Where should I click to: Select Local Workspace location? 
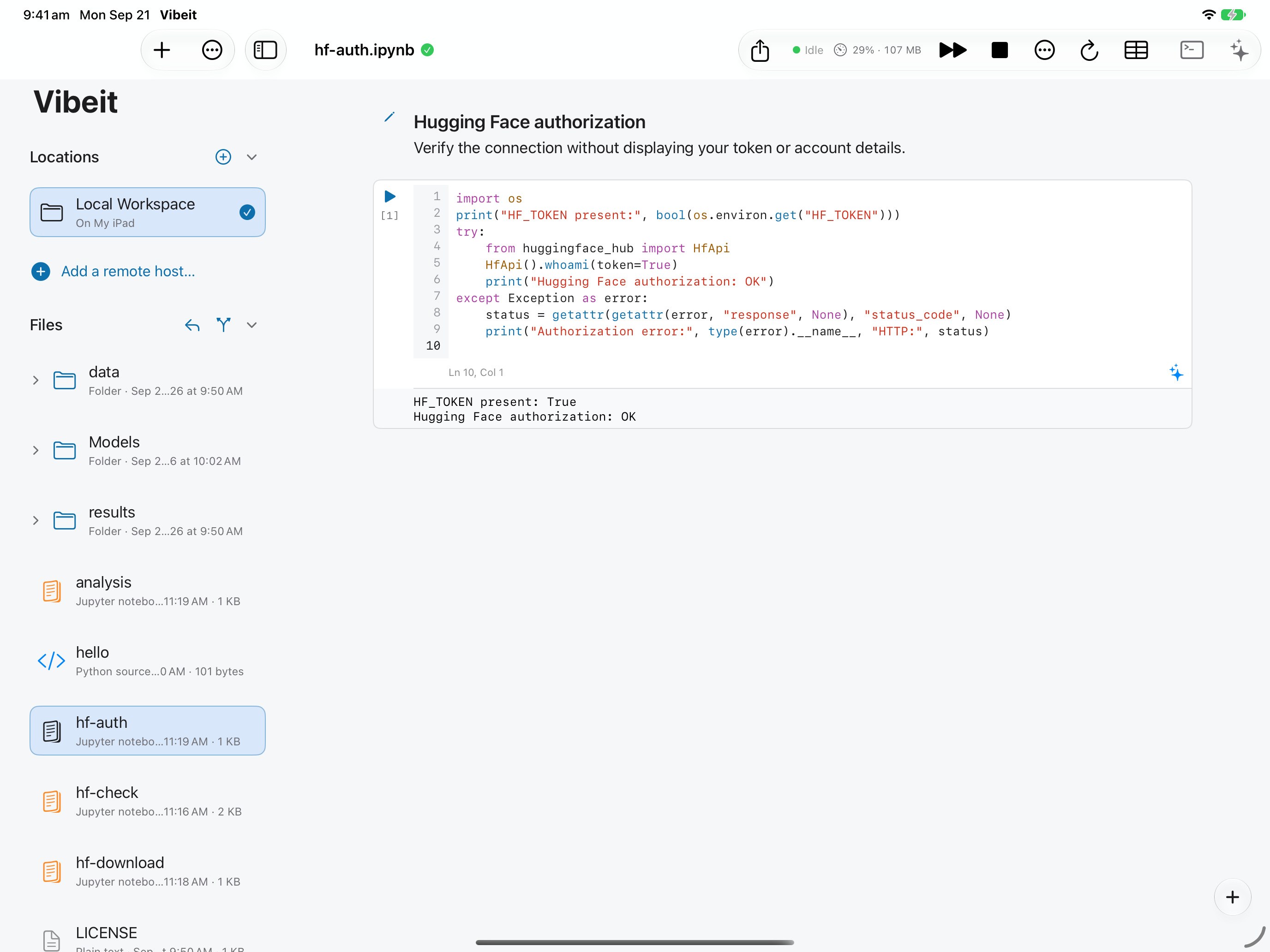(x=148, y=212)
